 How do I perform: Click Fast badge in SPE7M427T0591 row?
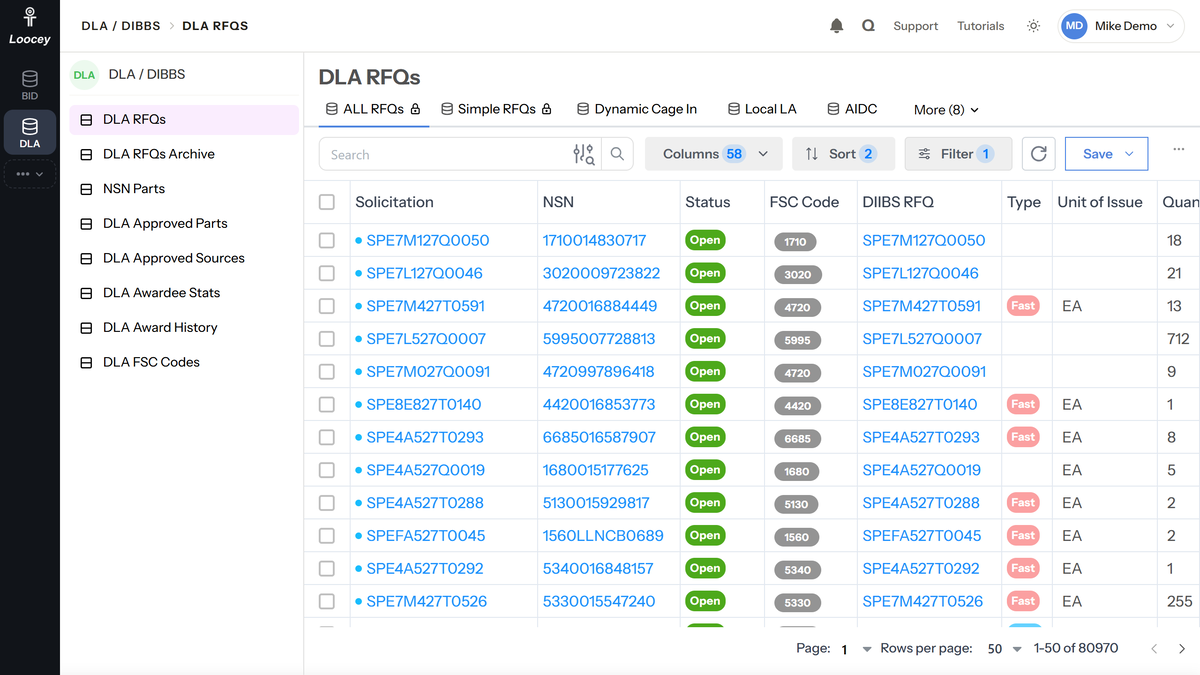1022,306
